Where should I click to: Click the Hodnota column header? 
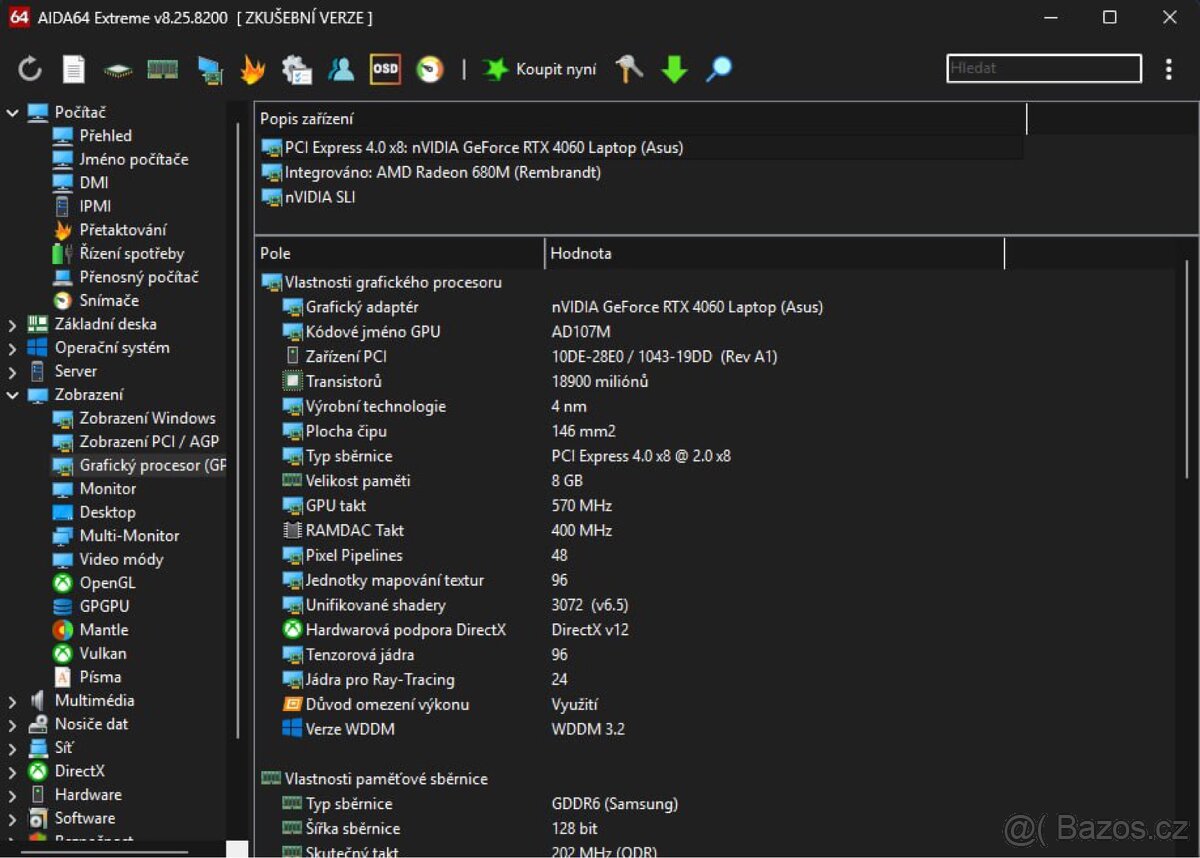[775, 253]
